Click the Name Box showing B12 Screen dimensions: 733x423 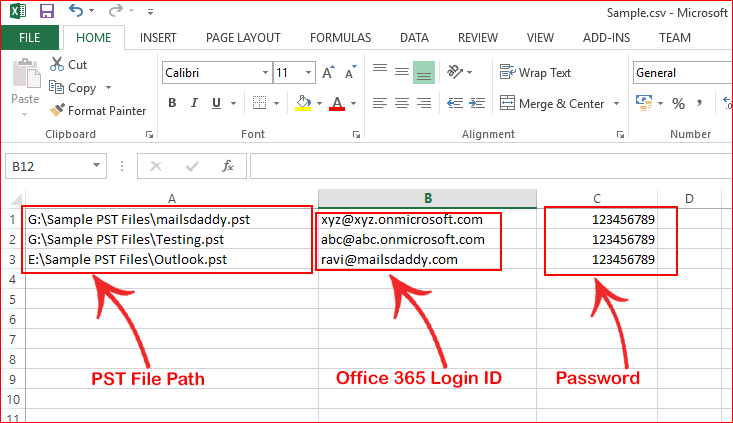click(x=56, y=166)
